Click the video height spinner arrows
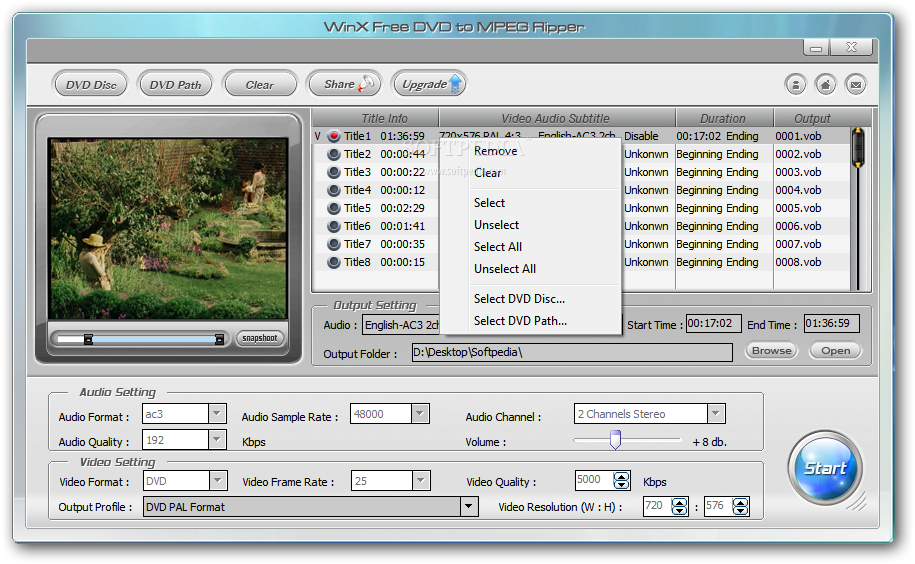The height and width of the screenshot is (564, 915). click(741, 506)
